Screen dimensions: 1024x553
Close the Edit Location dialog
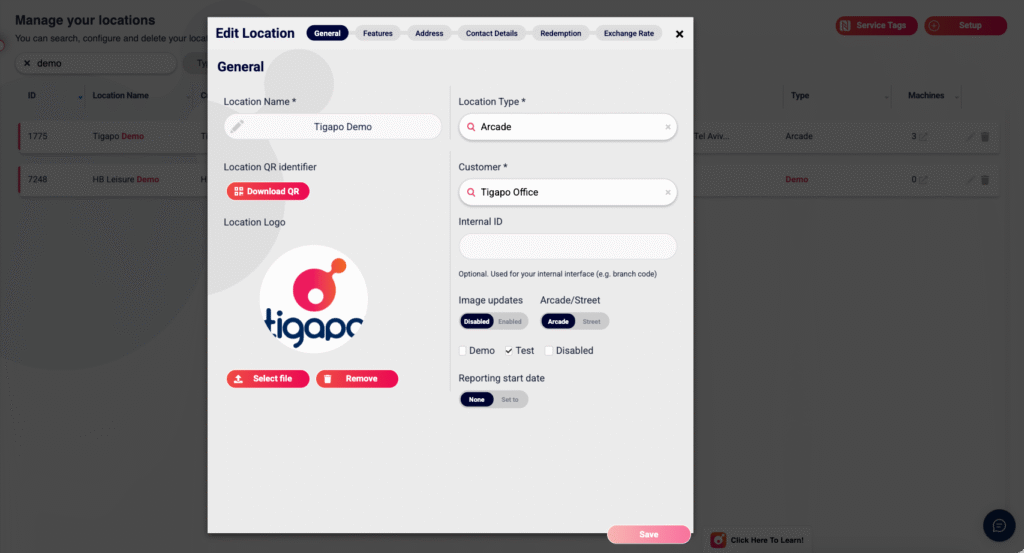[679, 34]
